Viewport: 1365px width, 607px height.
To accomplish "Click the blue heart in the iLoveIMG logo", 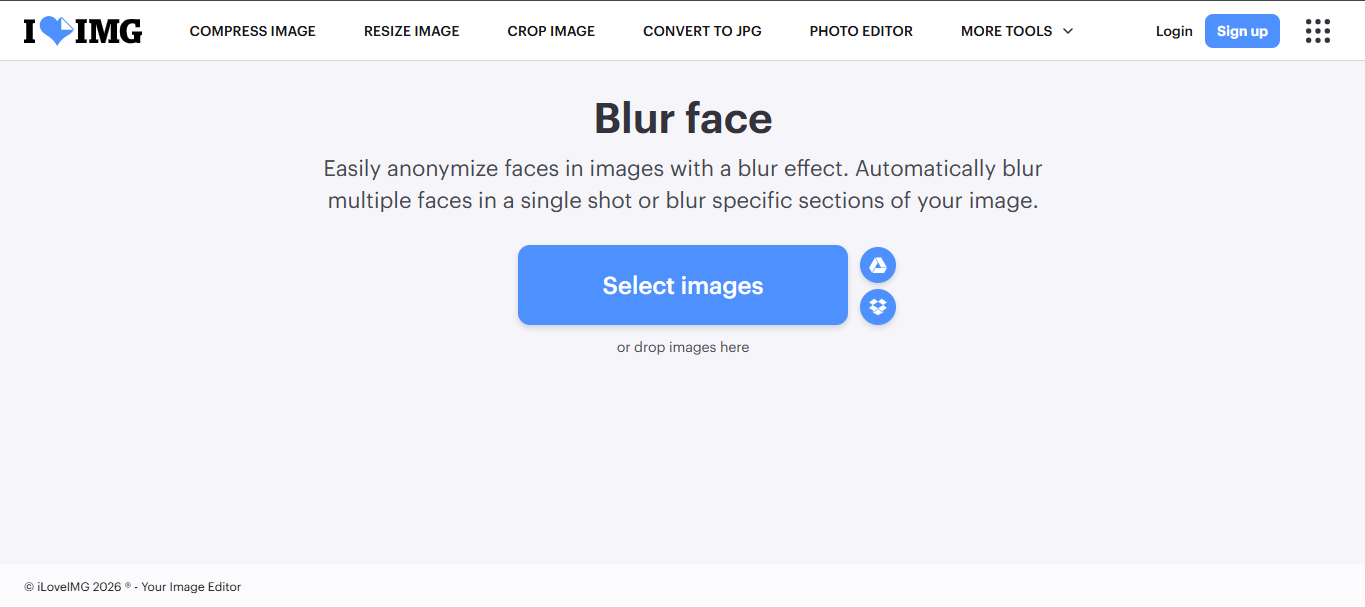I will tap(56, 31).
